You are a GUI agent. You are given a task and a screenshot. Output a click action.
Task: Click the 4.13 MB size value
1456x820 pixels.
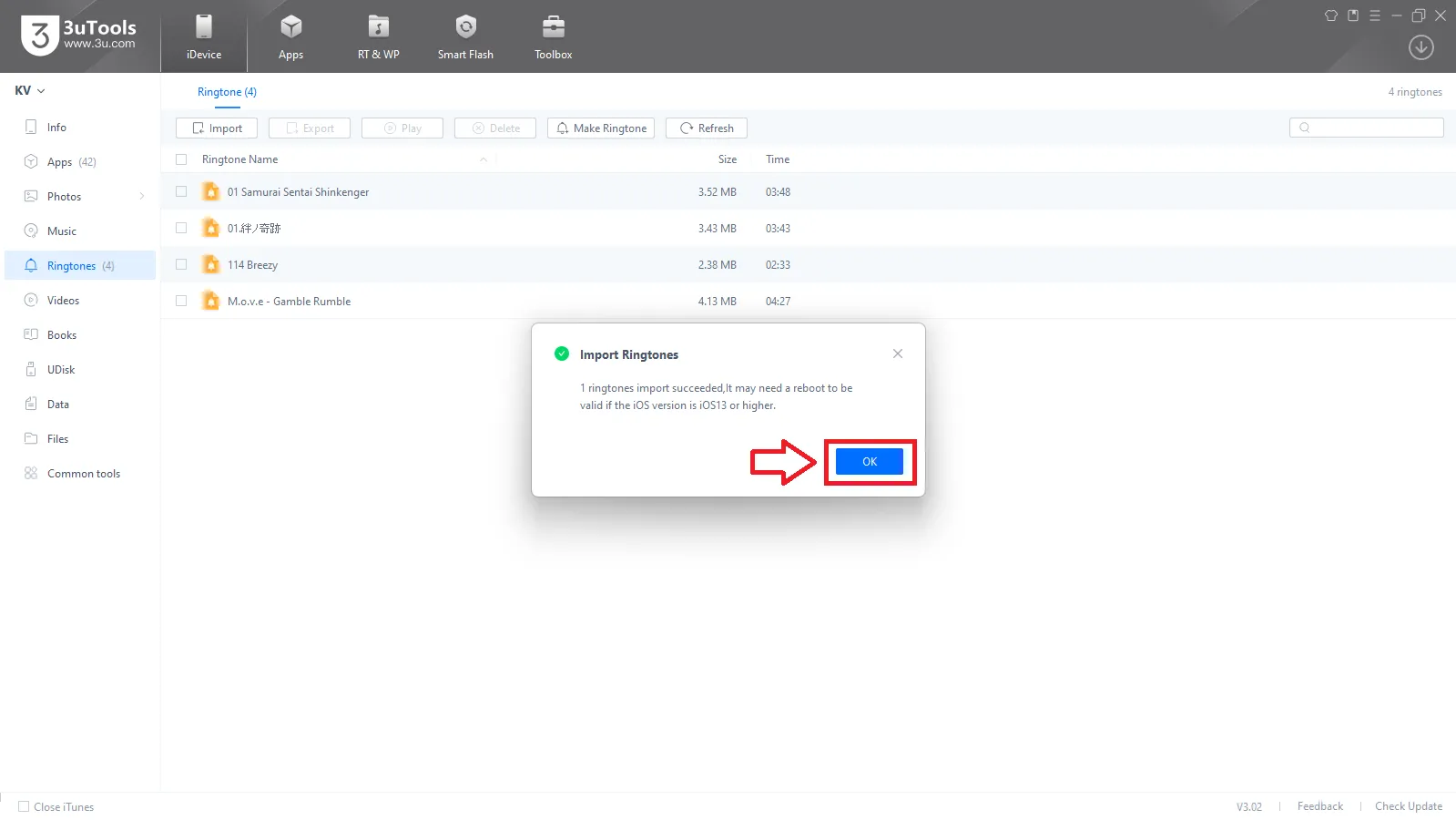pos(717,302)
